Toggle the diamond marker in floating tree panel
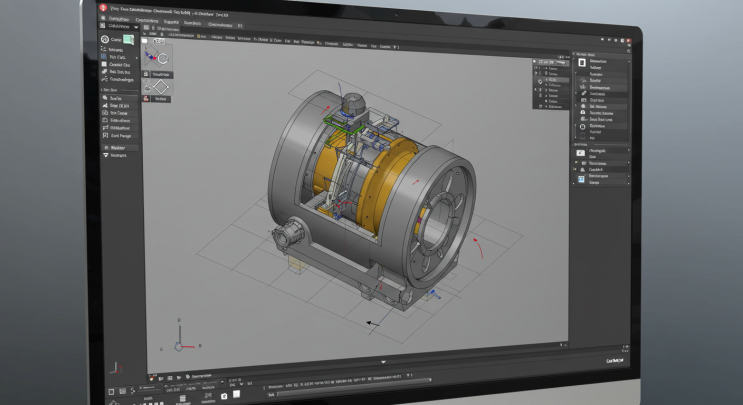The width and height of the screenshot is (743, 405). (x=540, y=81)
